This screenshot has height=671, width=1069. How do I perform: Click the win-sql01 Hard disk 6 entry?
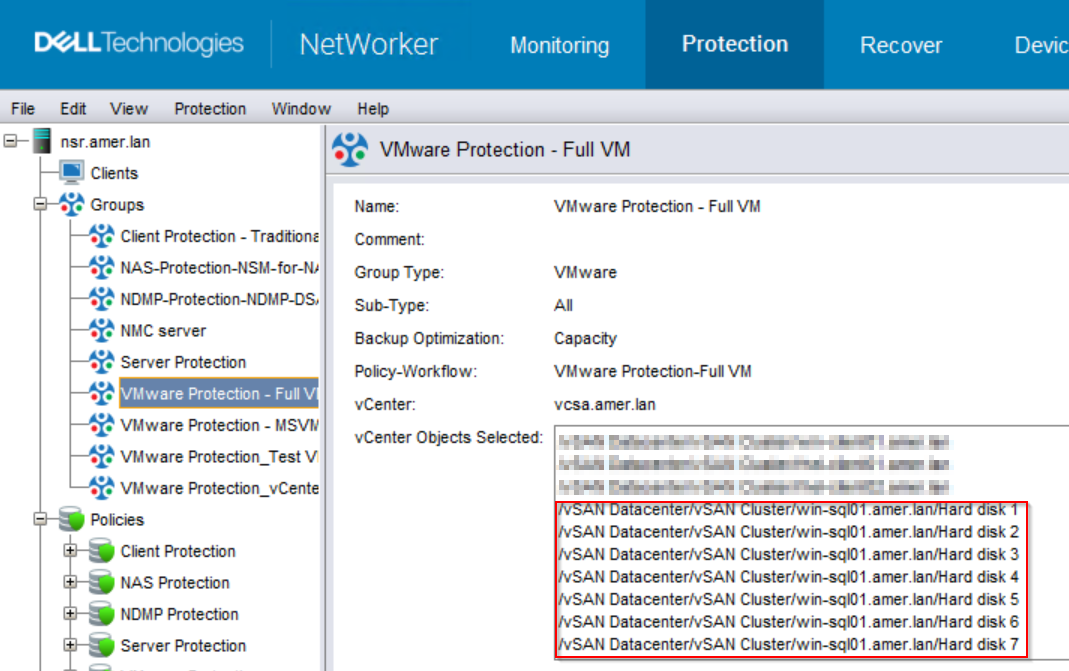point(788,621)
